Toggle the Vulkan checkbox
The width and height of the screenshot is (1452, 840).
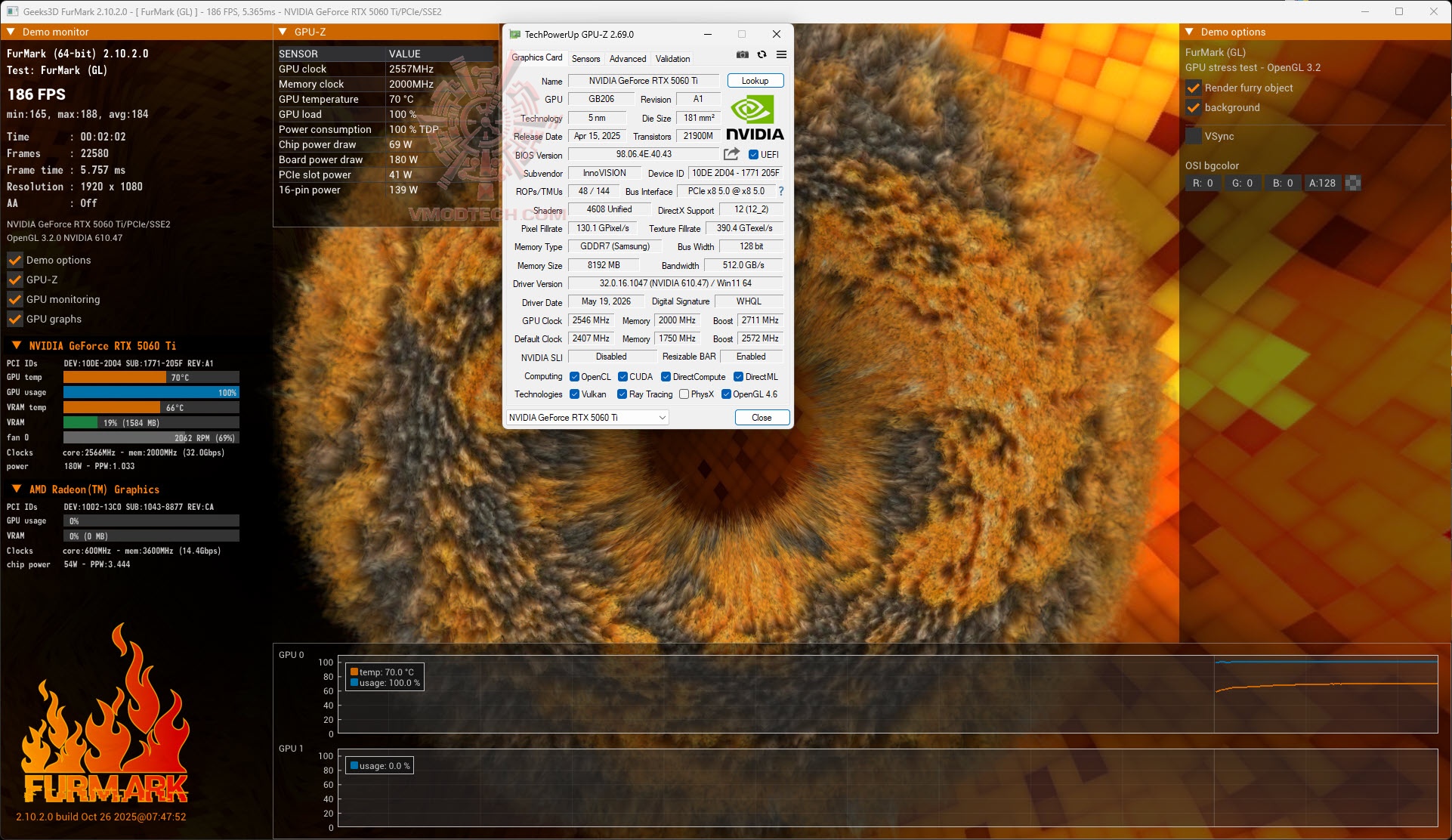tap(575, 394)
